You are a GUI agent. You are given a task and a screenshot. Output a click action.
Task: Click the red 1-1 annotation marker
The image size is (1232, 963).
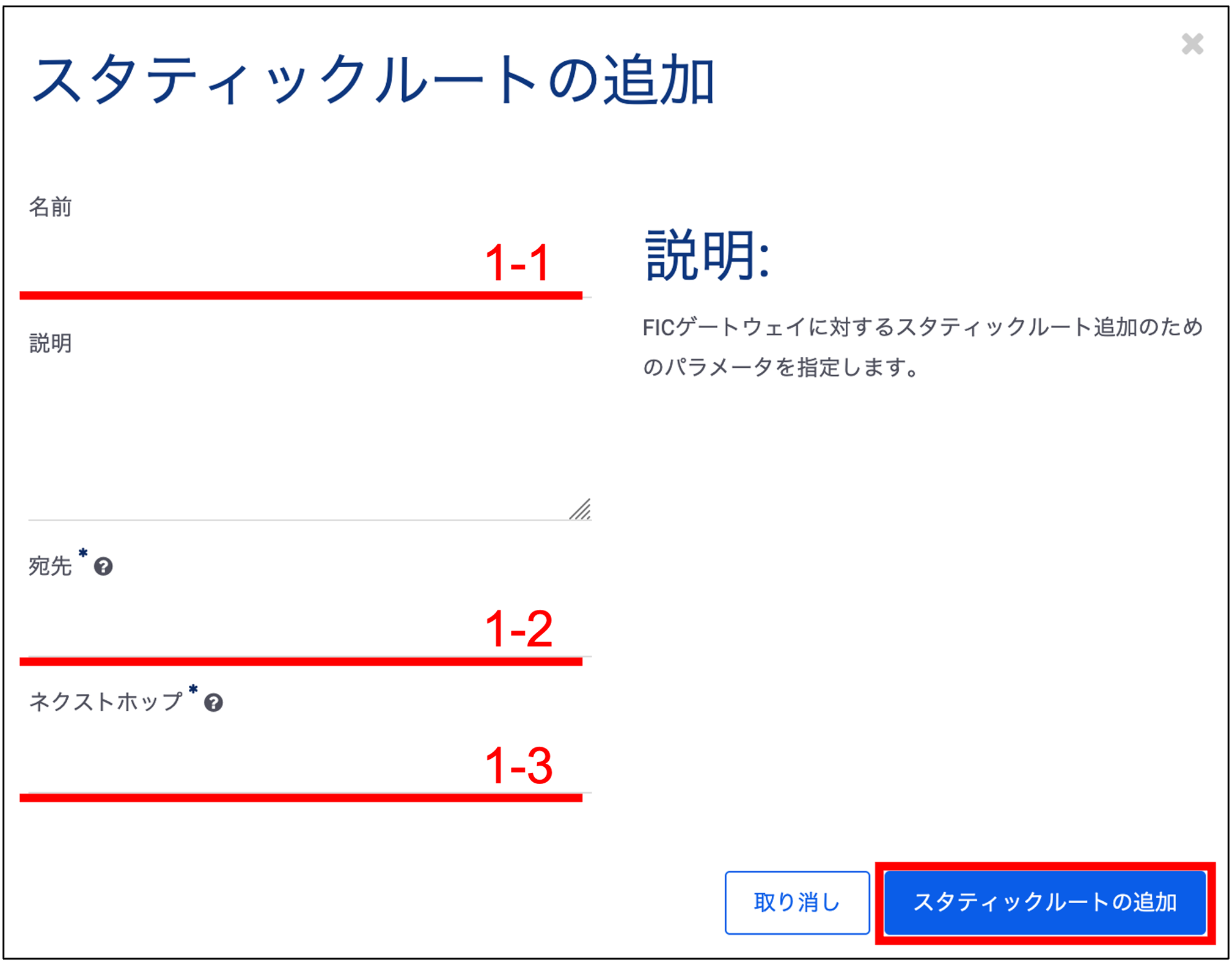pos(517,263)
